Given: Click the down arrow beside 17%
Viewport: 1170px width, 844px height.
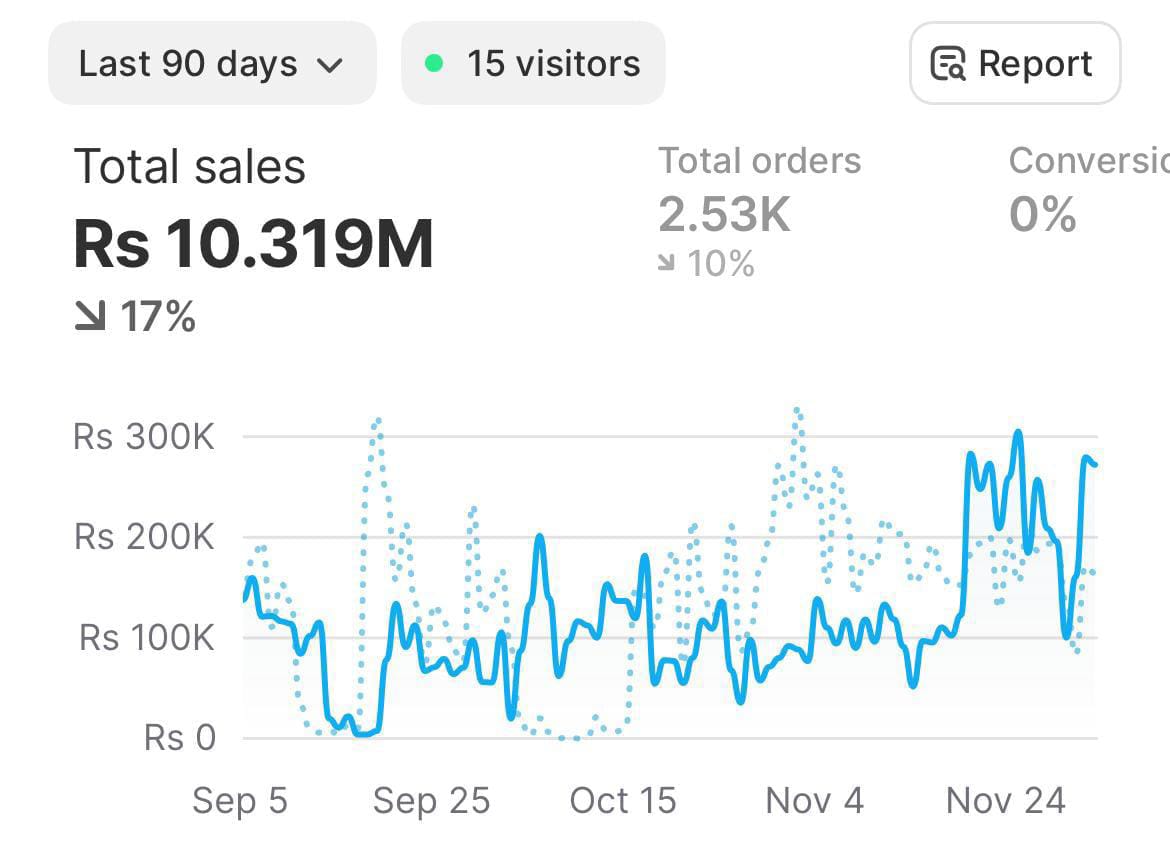Looking at the screenshot, I should click(90, 317).
